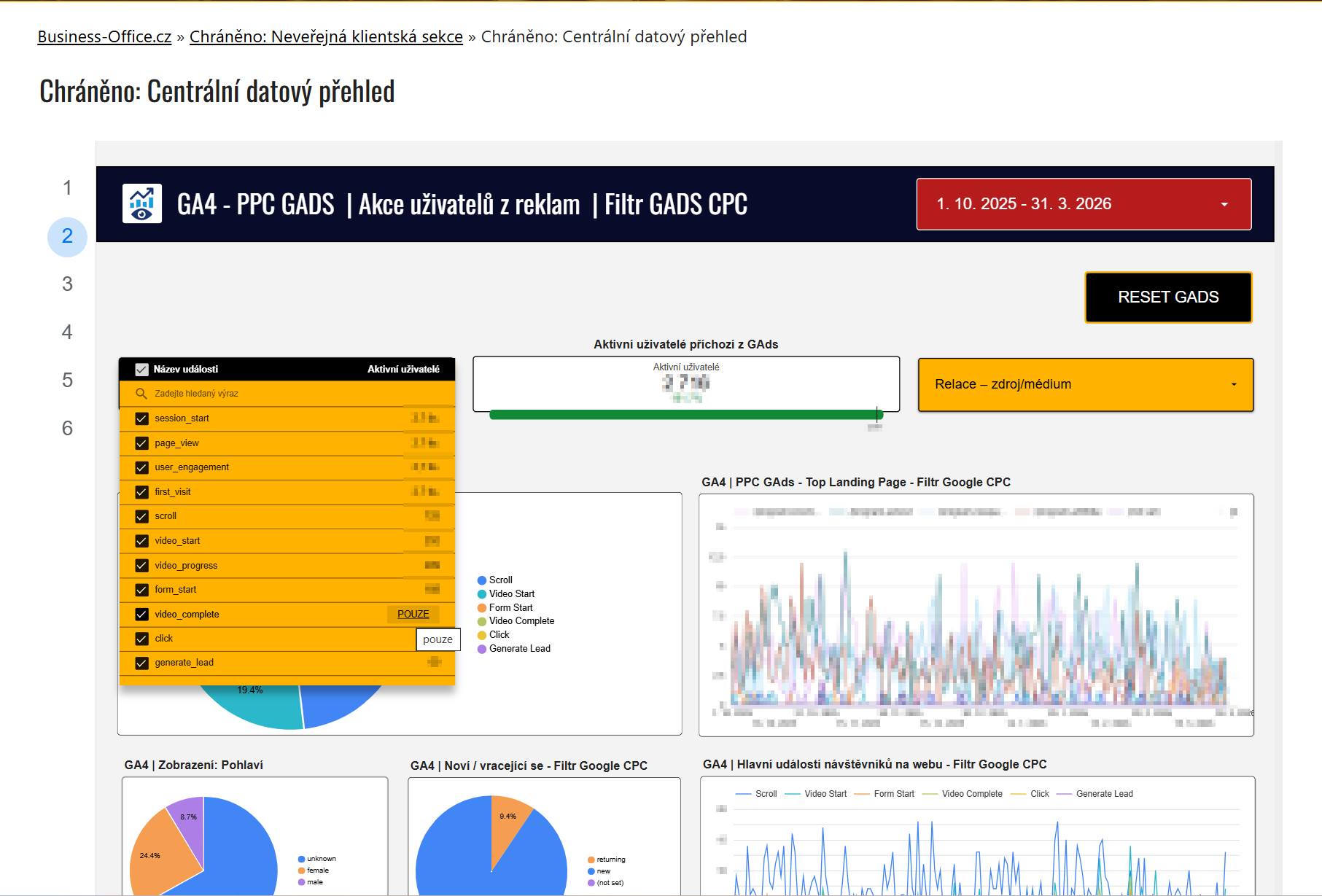
Task: Go to report page 5
Action: [x=67, y=381]
